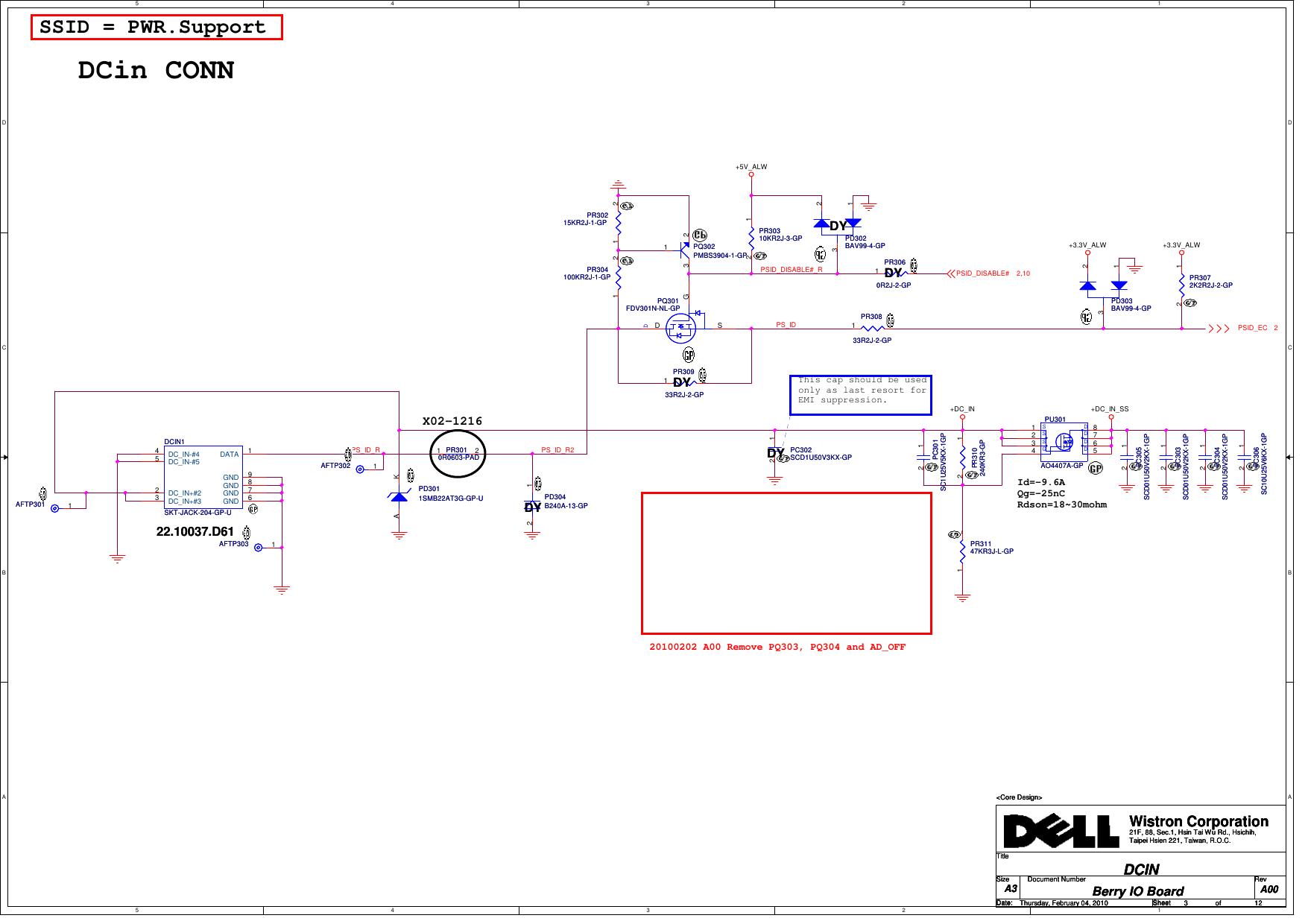Click the DC_IN+#2 pin label
Image resolution: width=1308 pixels, height=924 pixels.
click(x=184, y=493)
